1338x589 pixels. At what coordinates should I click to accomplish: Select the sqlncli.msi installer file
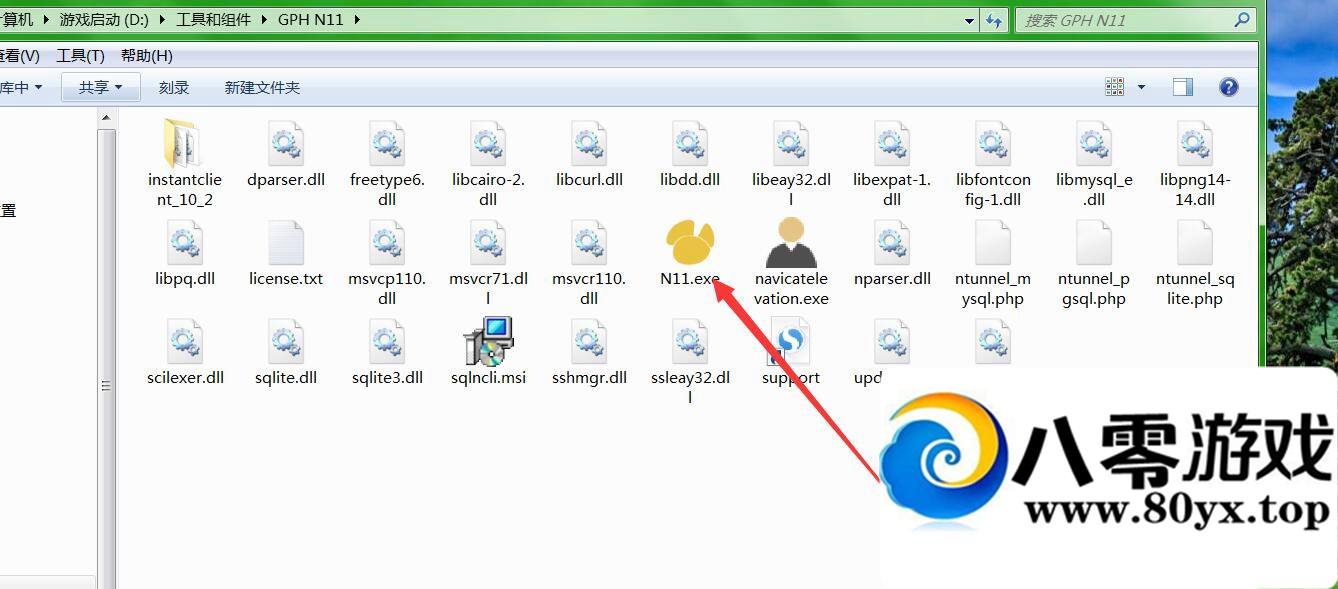[488, 354]
